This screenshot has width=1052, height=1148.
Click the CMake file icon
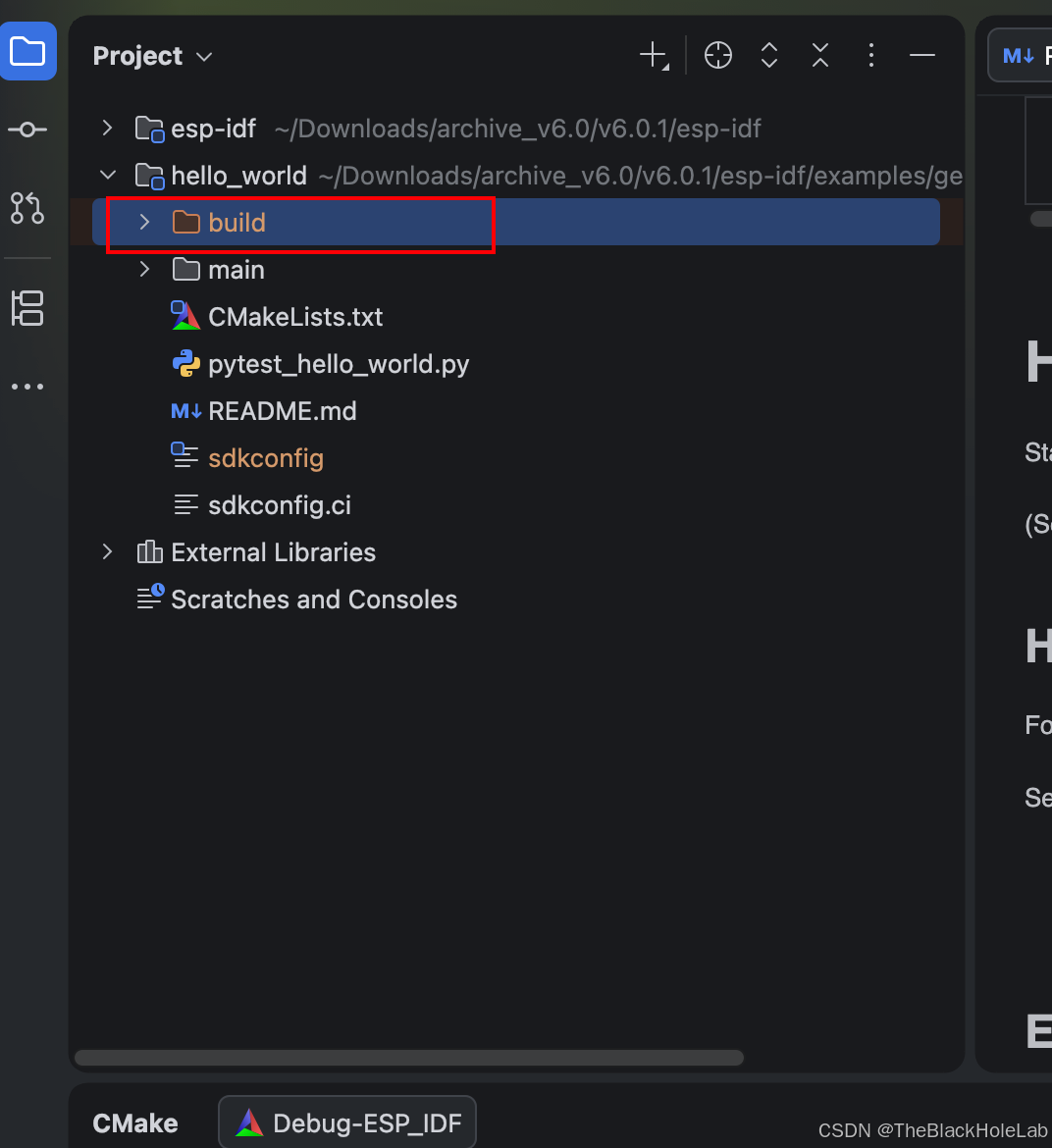tap(185, 316)
